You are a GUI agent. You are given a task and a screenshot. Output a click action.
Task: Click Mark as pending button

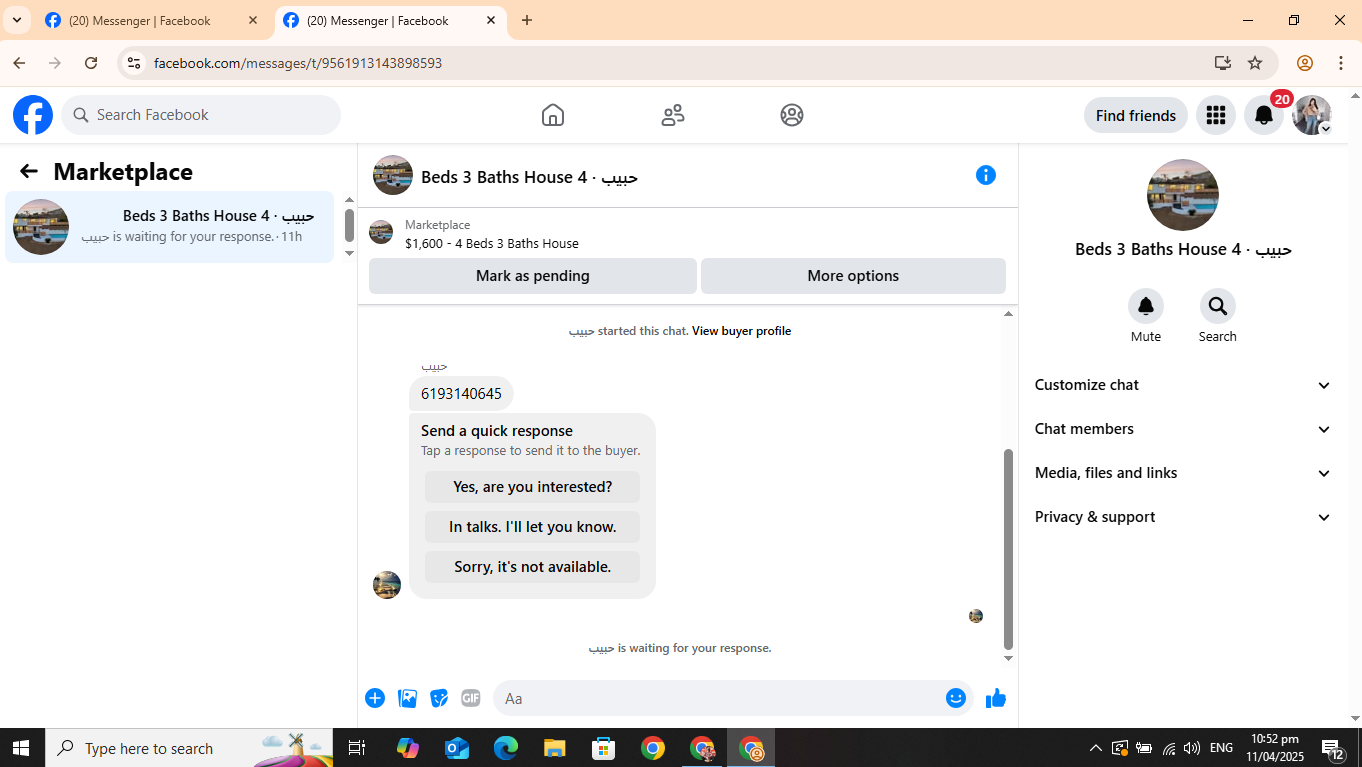[533, 276]
